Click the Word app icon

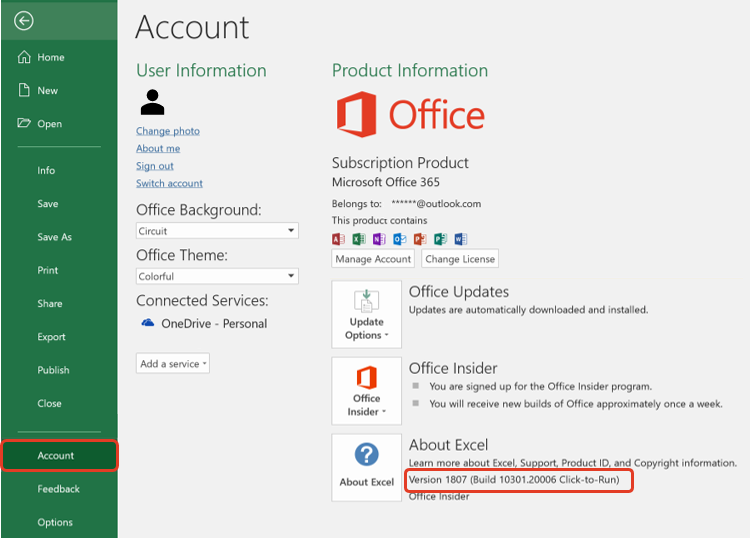pos(461,239)
